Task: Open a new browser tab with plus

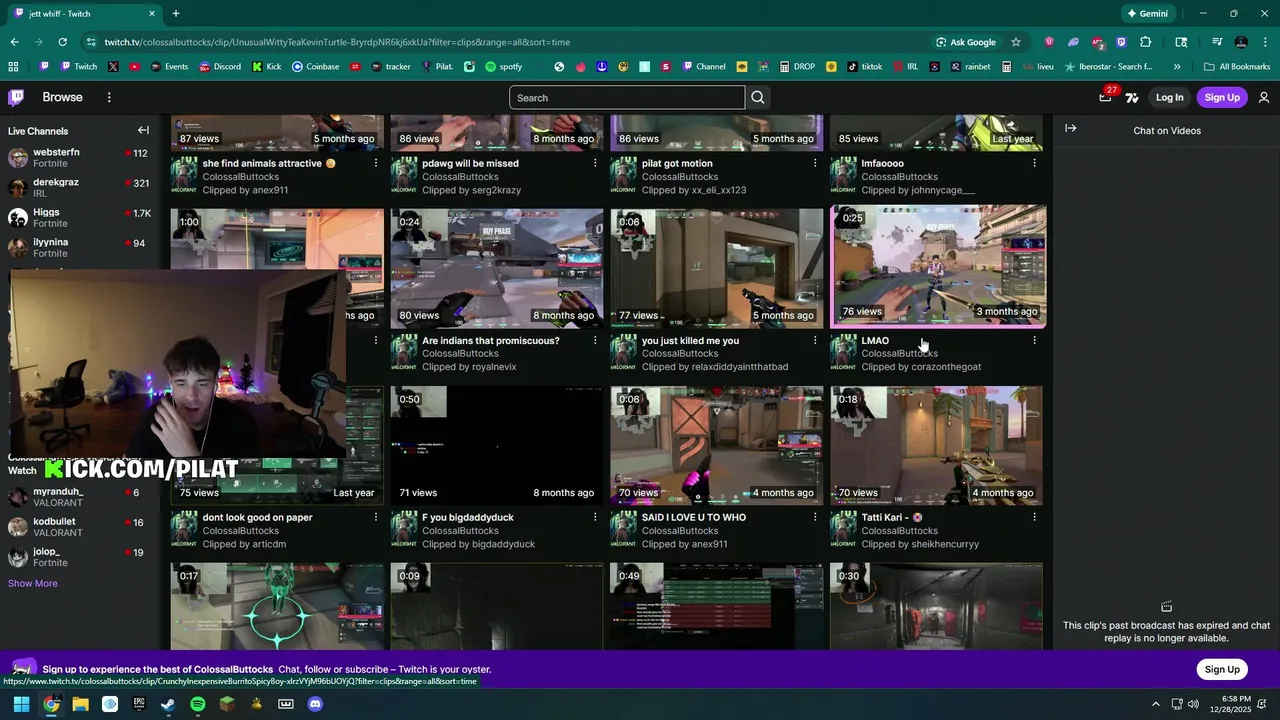Action: pos(176,14)
